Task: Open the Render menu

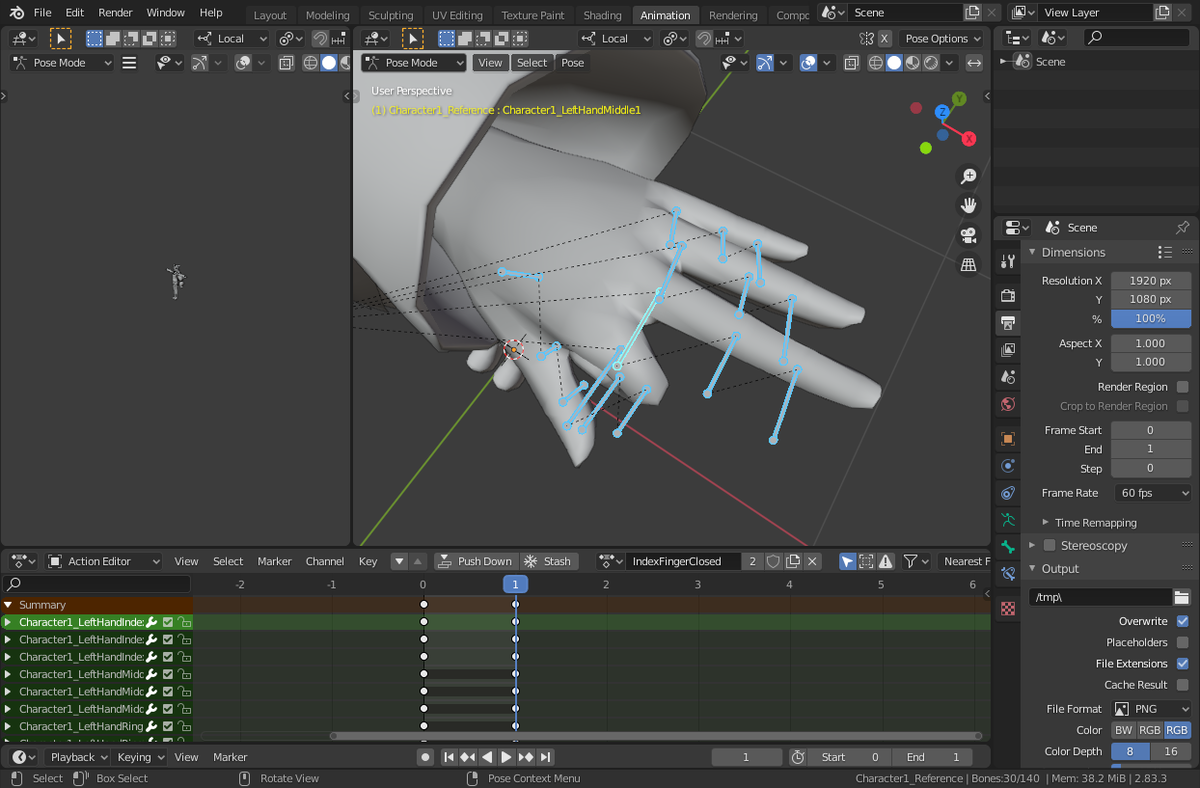Action: click(x=115, y=13)
